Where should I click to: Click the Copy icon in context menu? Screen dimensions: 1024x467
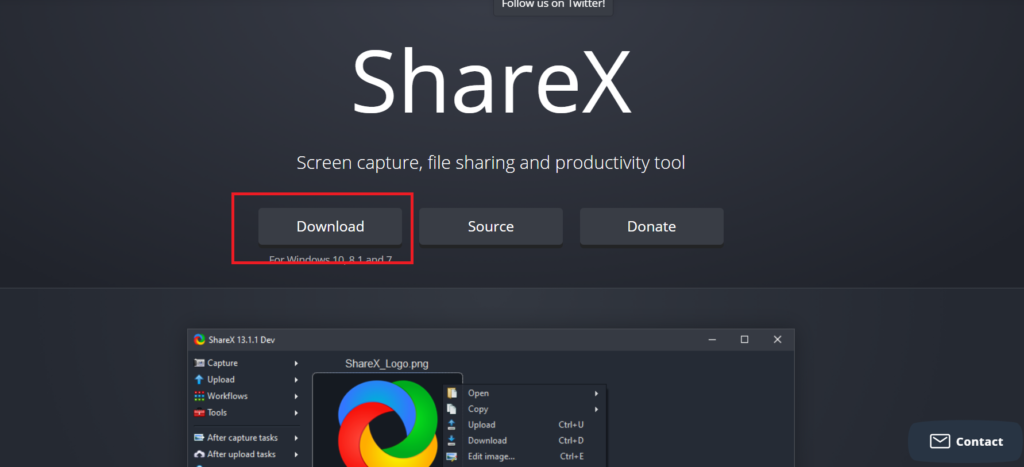click(452, 409)
